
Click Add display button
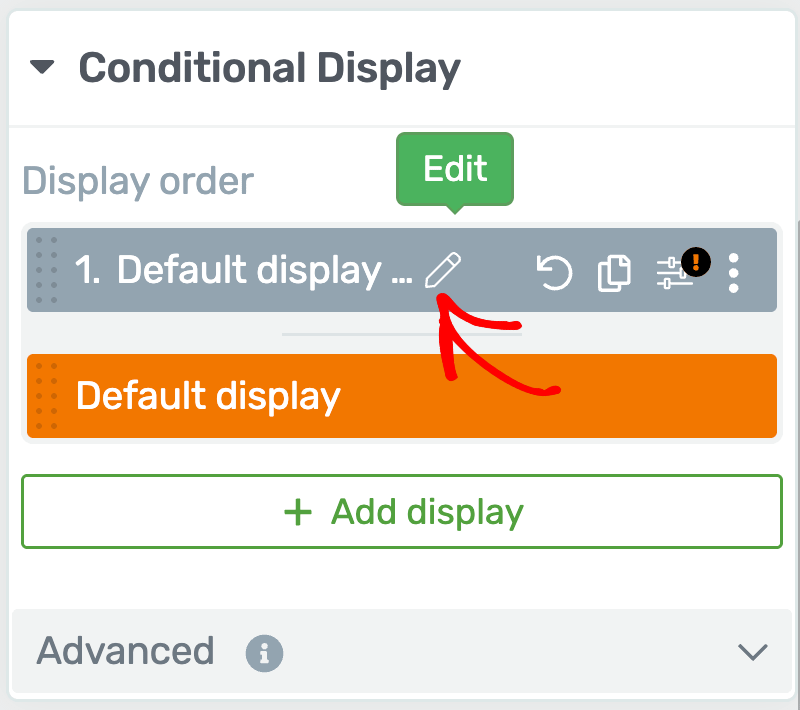(402, 512)
